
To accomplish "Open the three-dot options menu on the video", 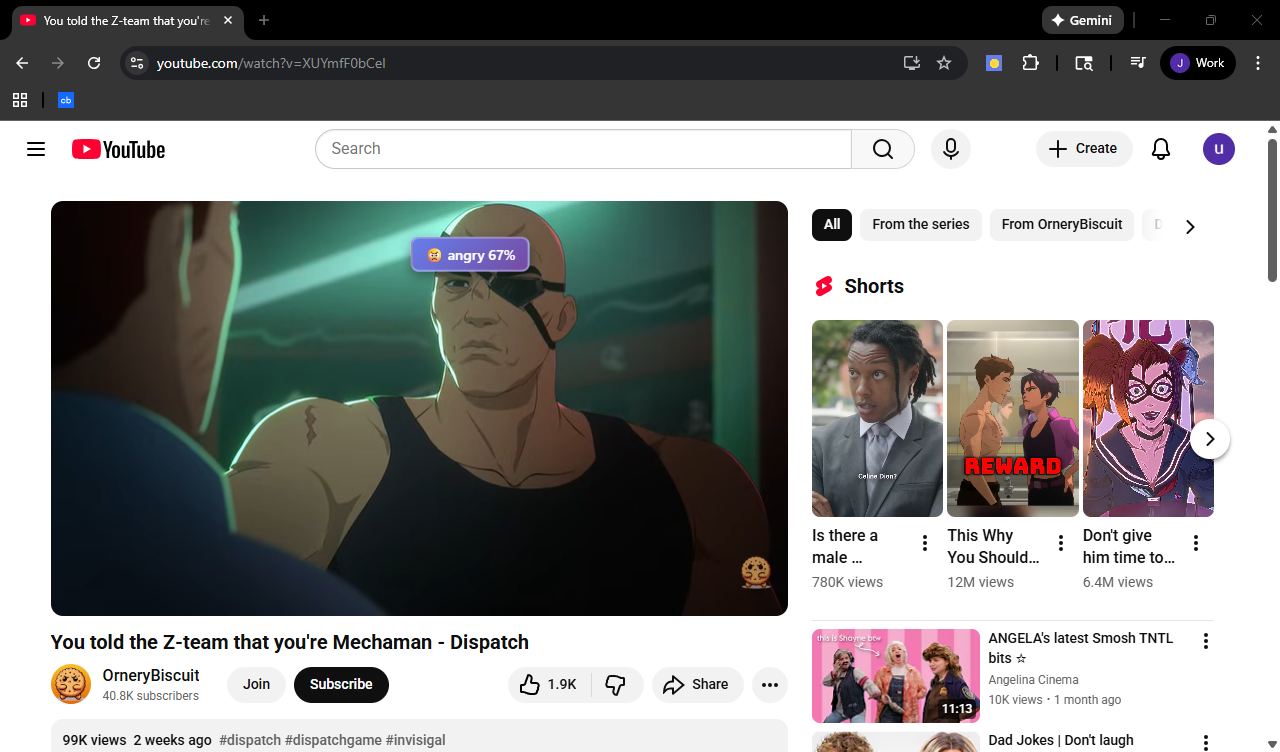I will pos(769,684).
